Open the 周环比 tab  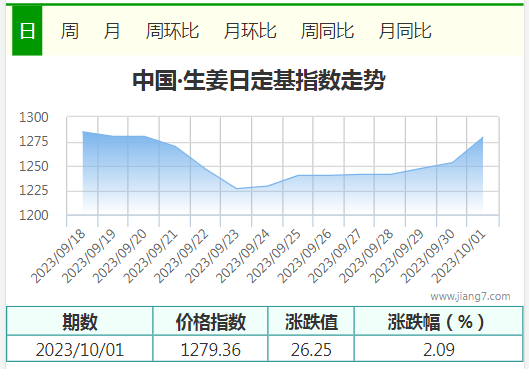pos(172,31)
